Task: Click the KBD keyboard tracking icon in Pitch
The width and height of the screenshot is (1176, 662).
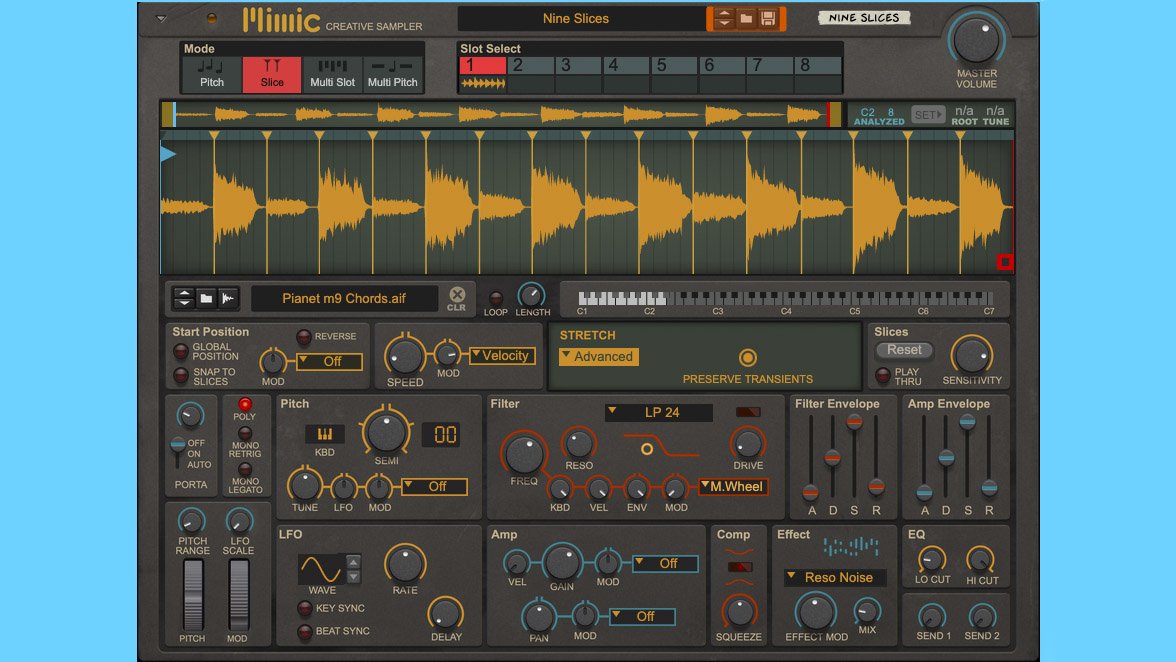Action: pos(324,434)
